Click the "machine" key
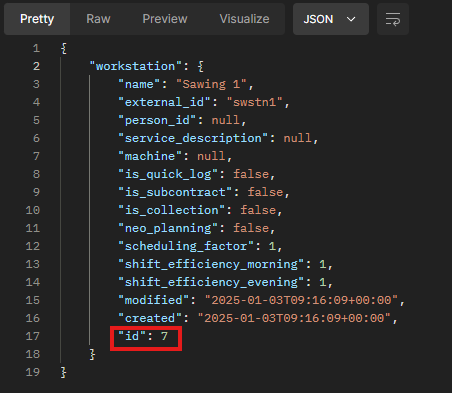Viewport: 452px width, 393px height. [150, 156]
